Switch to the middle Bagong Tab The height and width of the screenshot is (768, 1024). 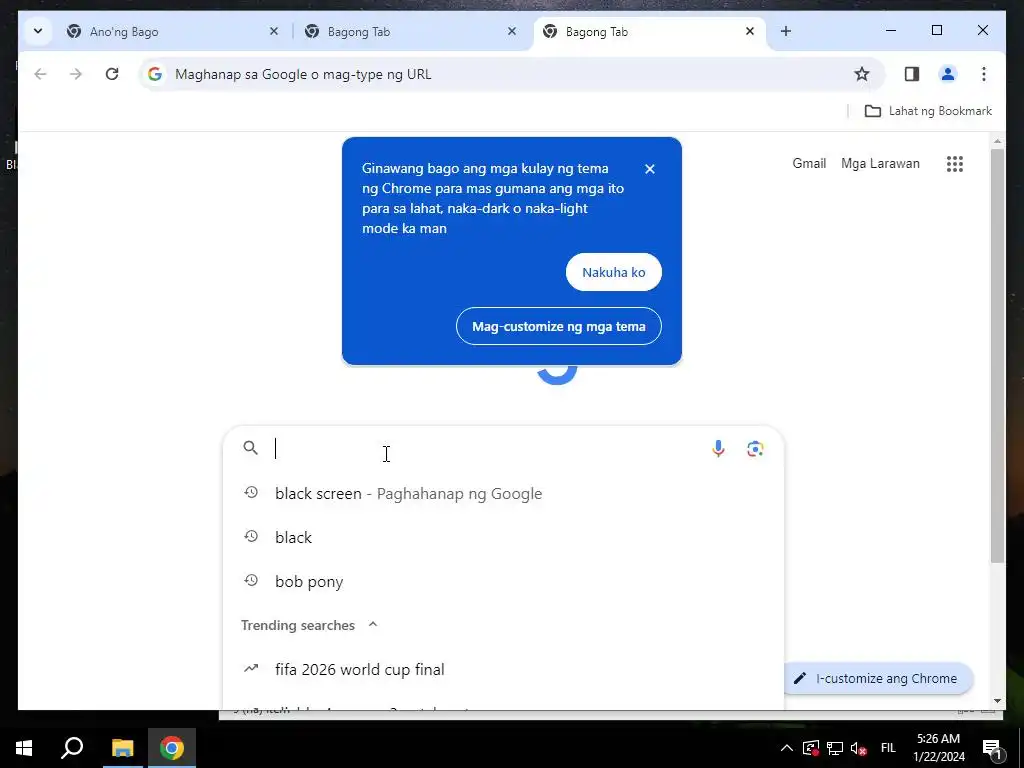pyautogui.click(x=411, y=31)
